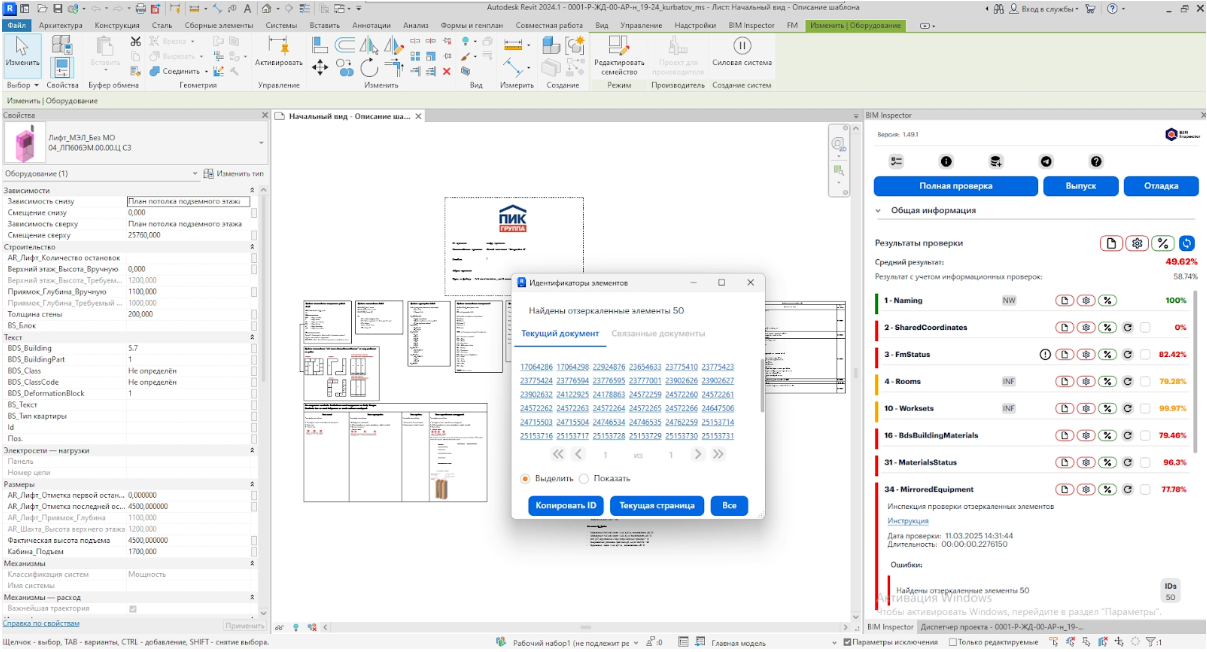Click the Align tool icon in the ribbon
The image size is (1207, 652).
[320, 43]
